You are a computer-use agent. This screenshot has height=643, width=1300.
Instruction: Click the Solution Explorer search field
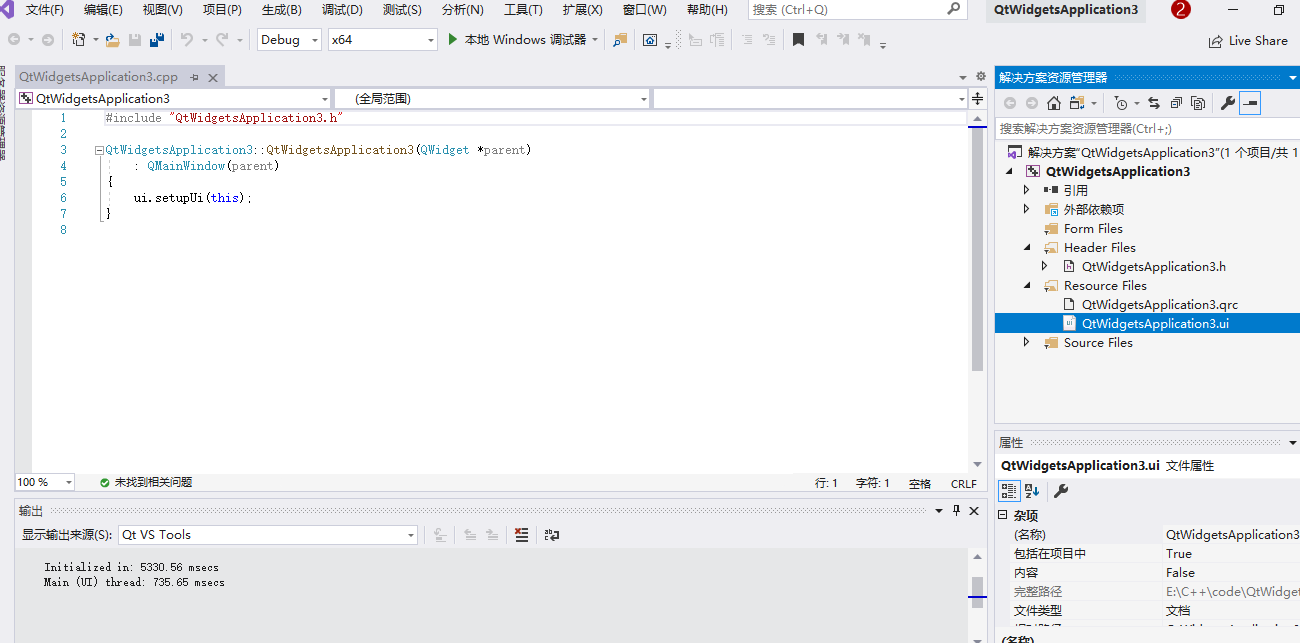[x=1147, y=128]
